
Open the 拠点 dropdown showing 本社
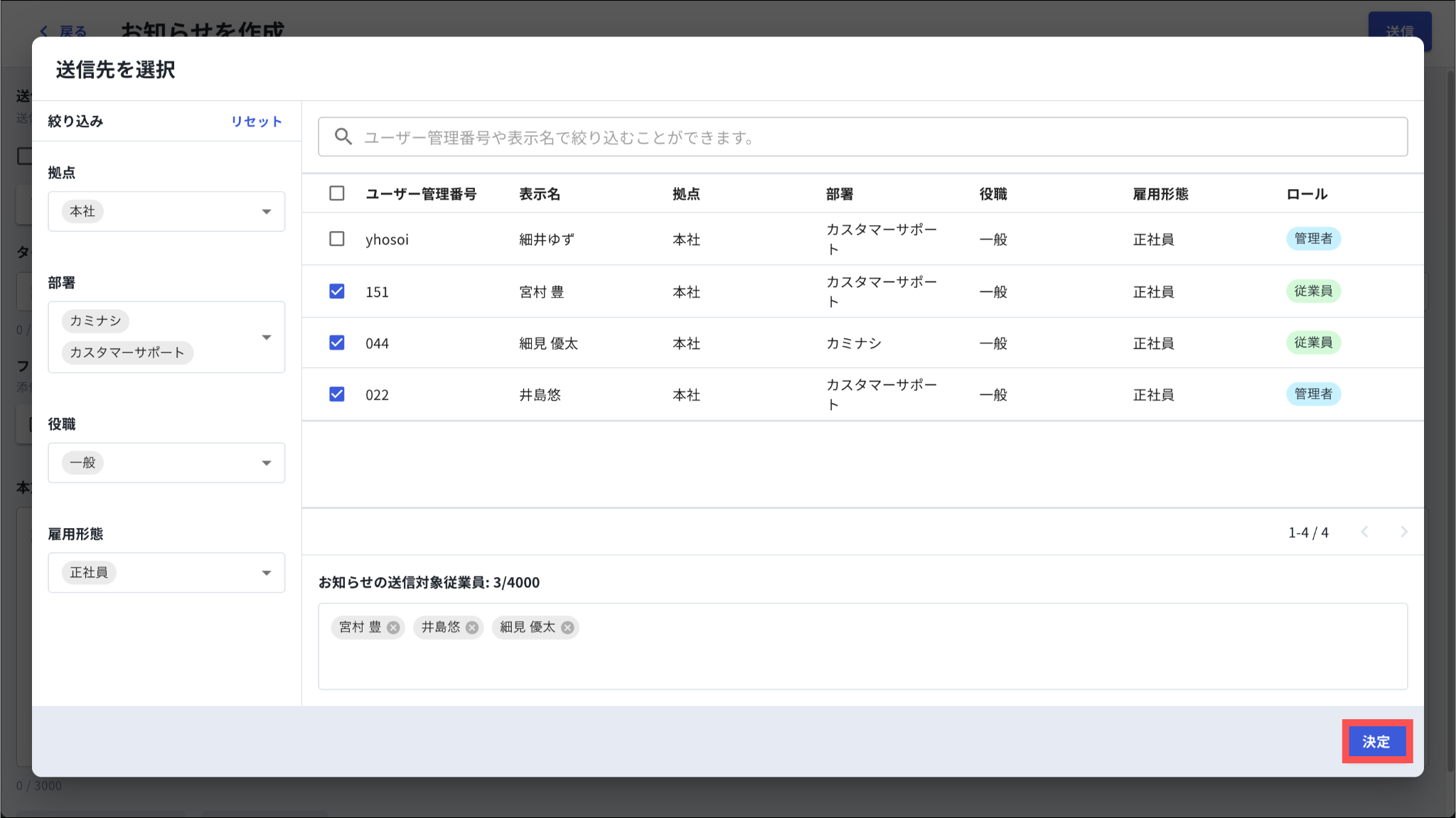point(267,212)
